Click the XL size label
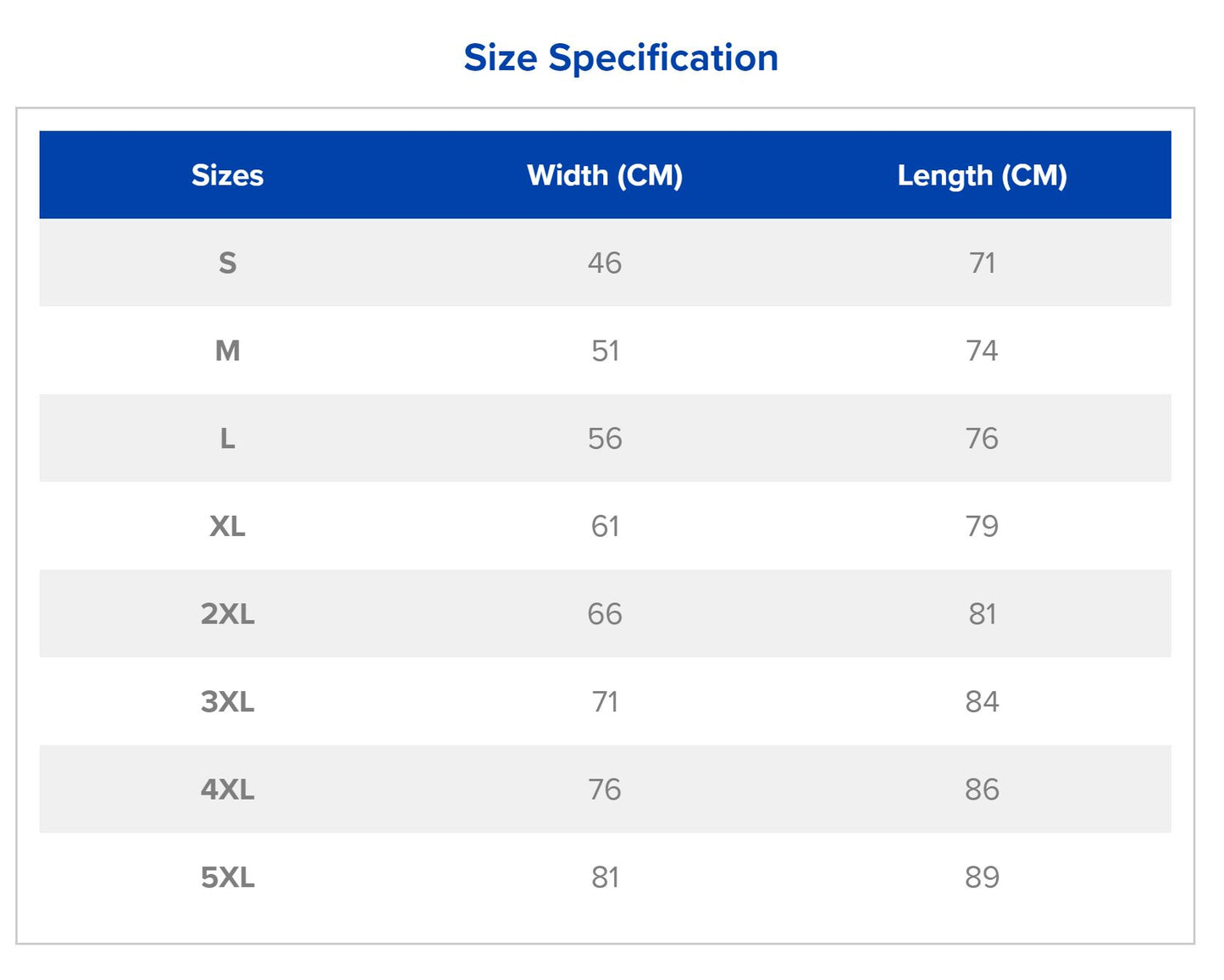This screenshot has height=980, width=1224. [227, 527]
